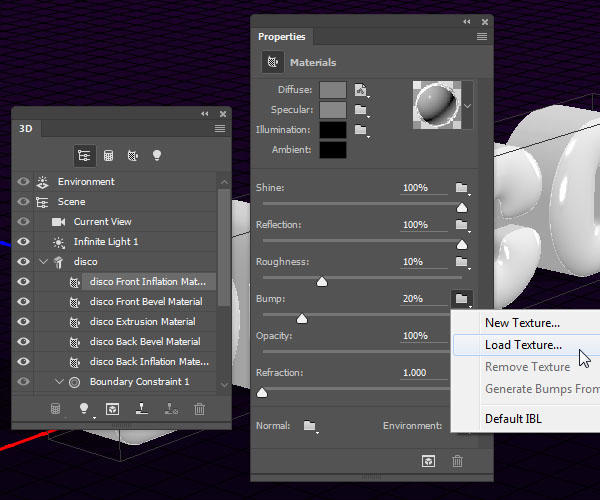This screenshot has width=600, height=500.
Task: Click the Normal texture folder icon
Action: click(x=311, y=426)
